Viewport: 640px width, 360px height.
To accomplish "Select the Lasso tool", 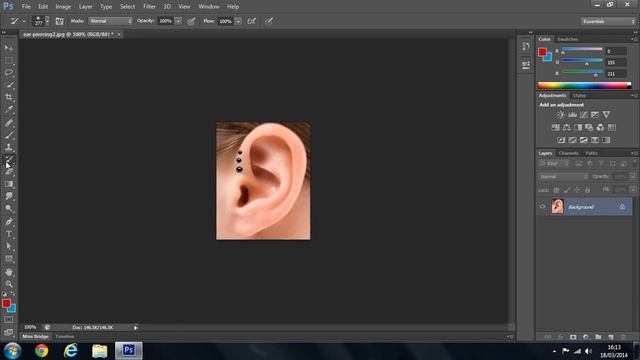I will tap(9, 73).
